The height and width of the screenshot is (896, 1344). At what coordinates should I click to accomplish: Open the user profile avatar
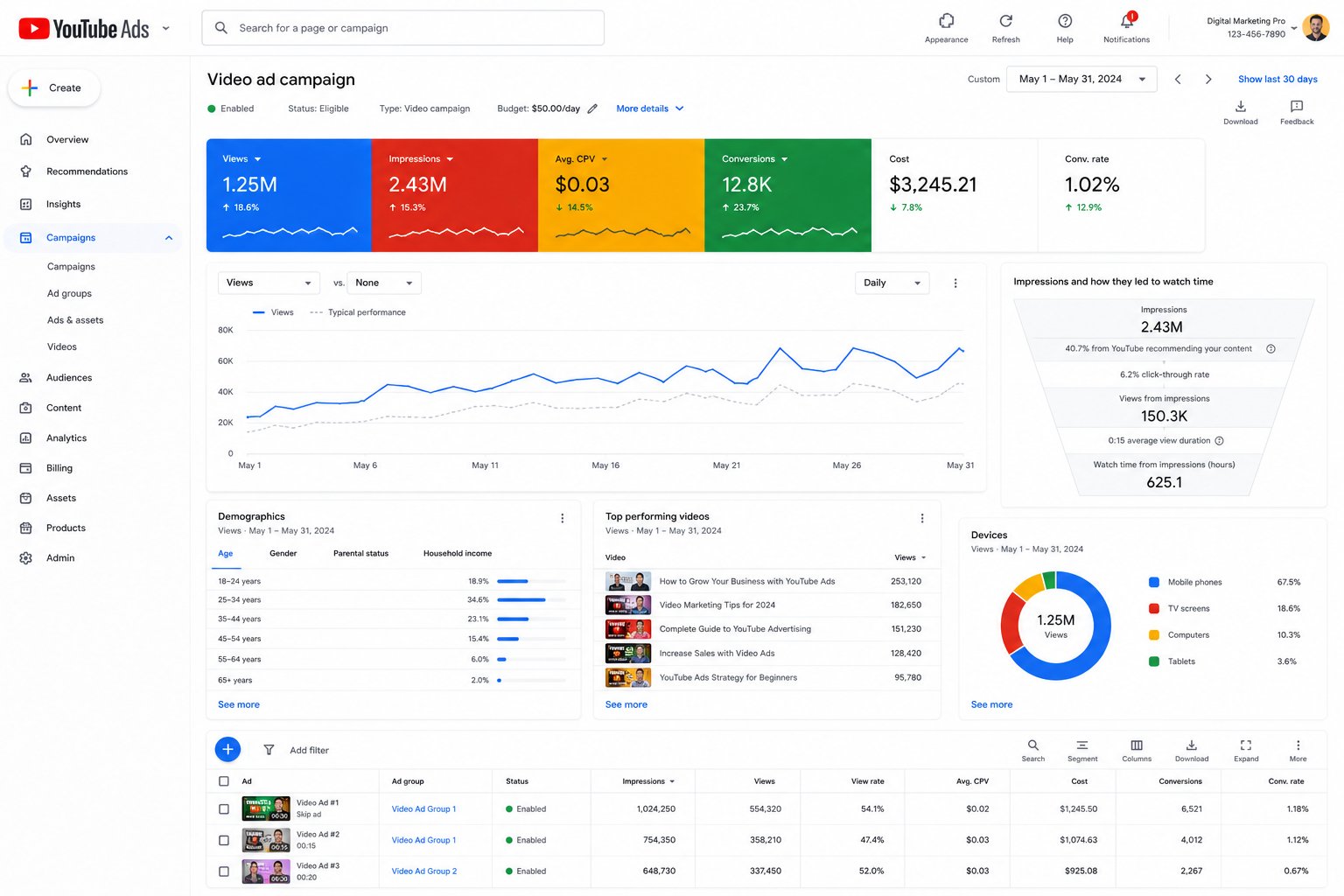[1315, 27]
